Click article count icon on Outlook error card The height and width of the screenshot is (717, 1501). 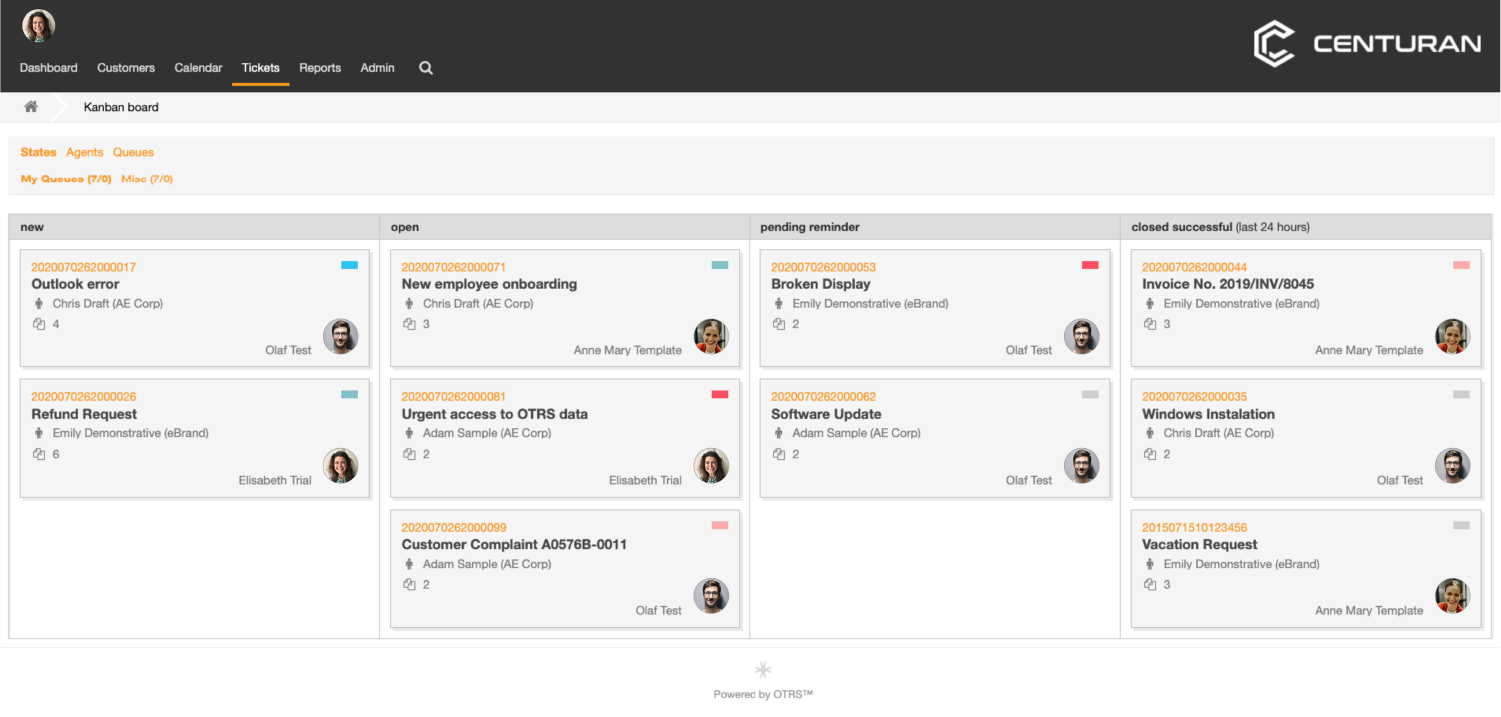click(x=39, y=324)
